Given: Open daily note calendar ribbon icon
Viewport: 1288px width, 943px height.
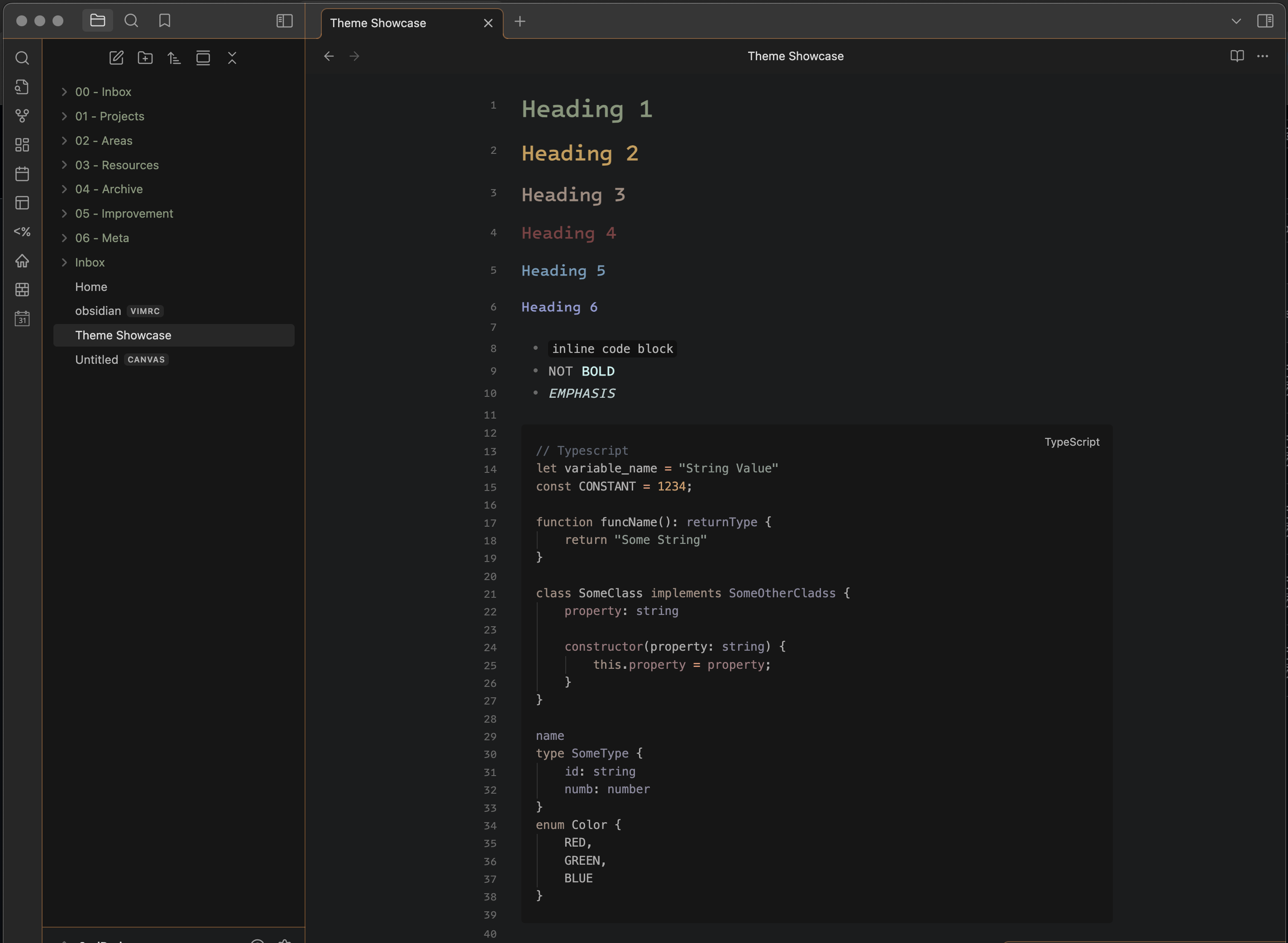Looking at the screenshot, I should (22, 173).
